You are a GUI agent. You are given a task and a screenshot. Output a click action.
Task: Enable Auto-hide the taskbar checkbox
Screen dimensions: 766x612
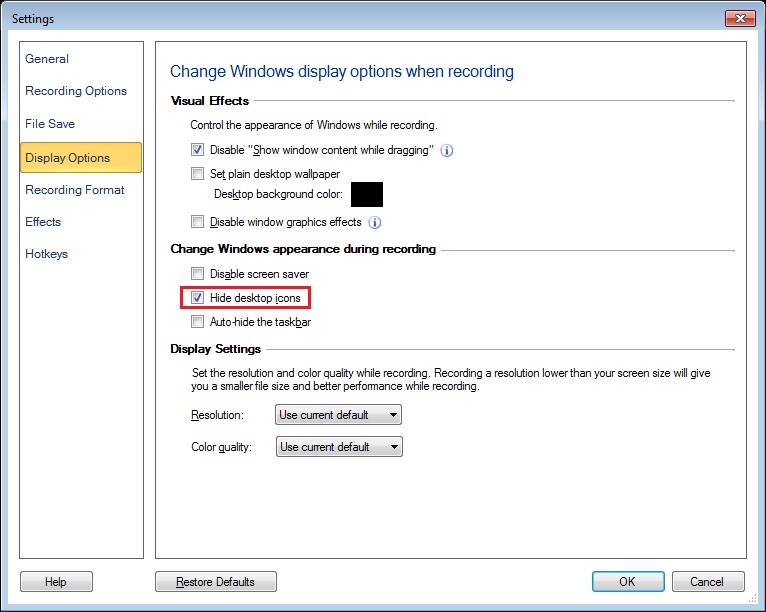[197, 321]
